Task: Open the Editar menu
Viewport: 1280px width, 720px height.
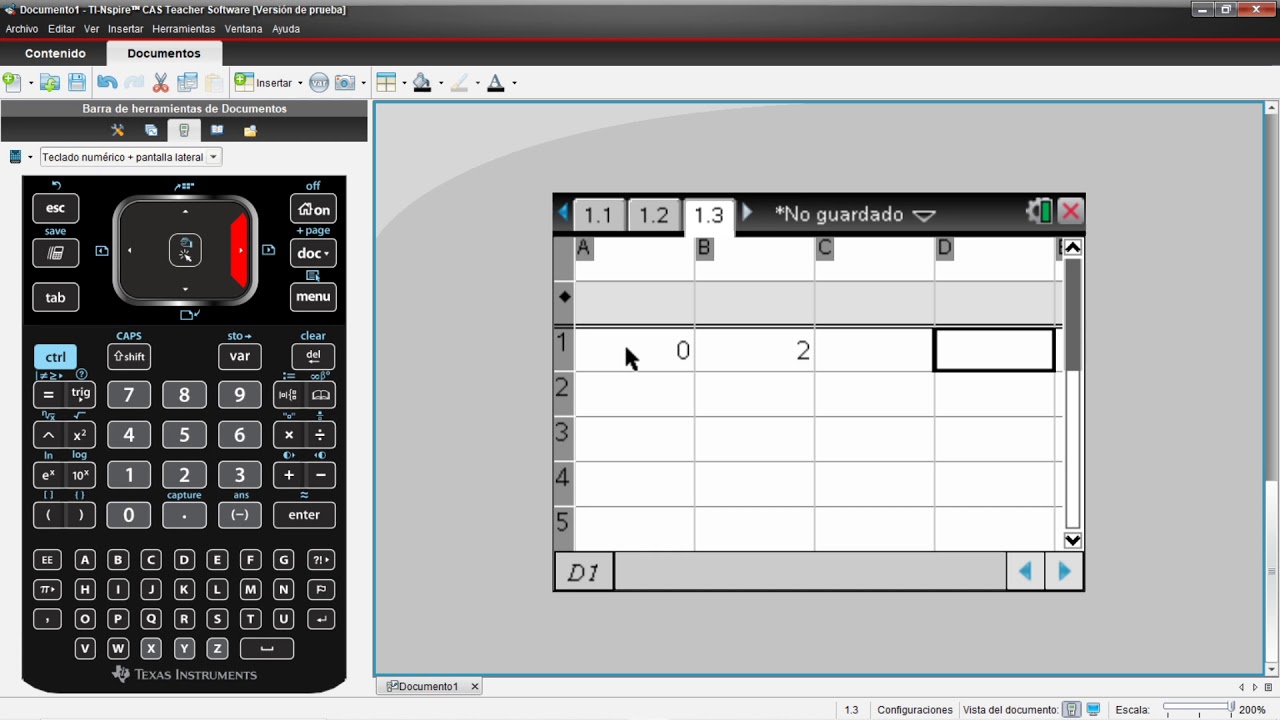Action: 61,29
